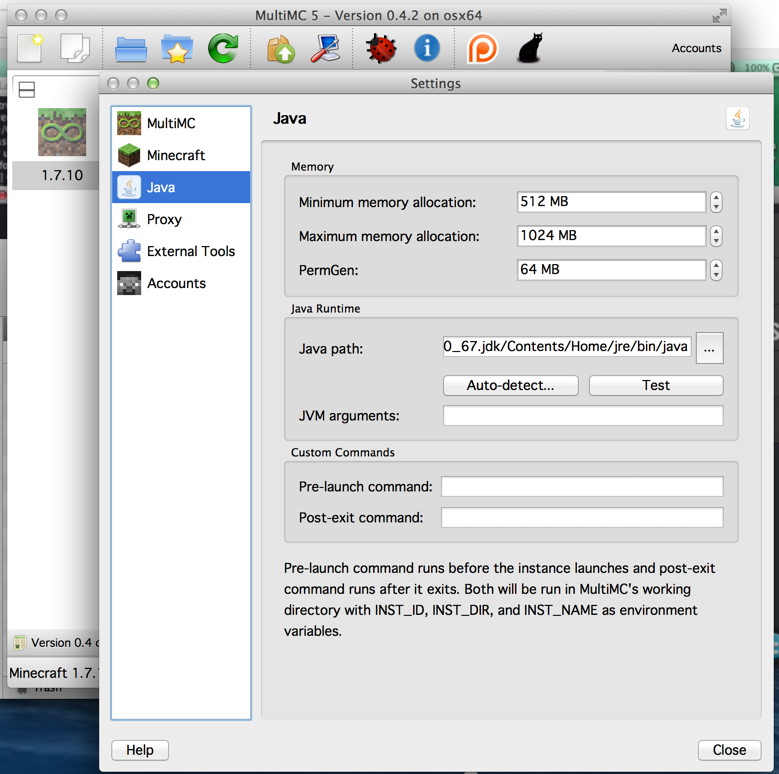Image resolution: width=779 pixels, height=774 pixels.
Task: Toggle full screen on the MultiMC main window
Action: point(718,16)
